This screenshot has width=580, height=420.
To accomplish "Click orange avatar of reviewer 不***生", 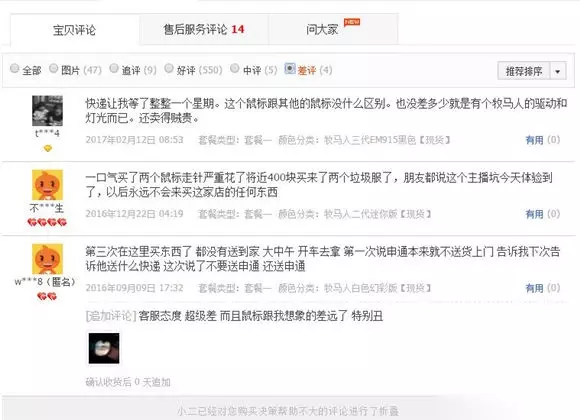I will (x=47, y=185).
